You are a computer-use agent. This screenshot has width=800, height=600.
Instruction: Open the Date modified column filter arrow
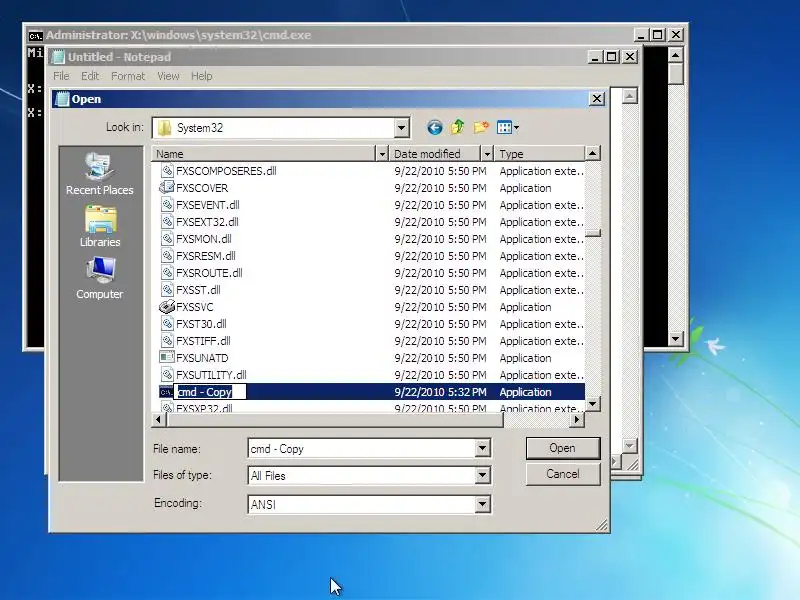(487, 154)
